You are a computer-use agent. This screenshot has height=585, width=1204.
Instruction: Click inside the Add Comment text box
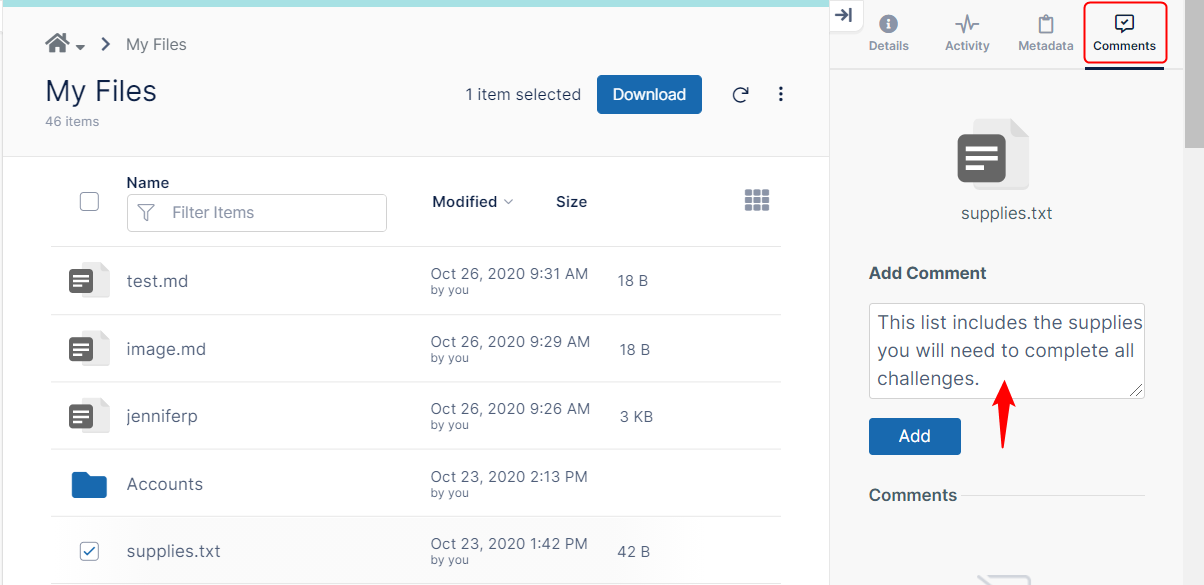click(1006, 350)
